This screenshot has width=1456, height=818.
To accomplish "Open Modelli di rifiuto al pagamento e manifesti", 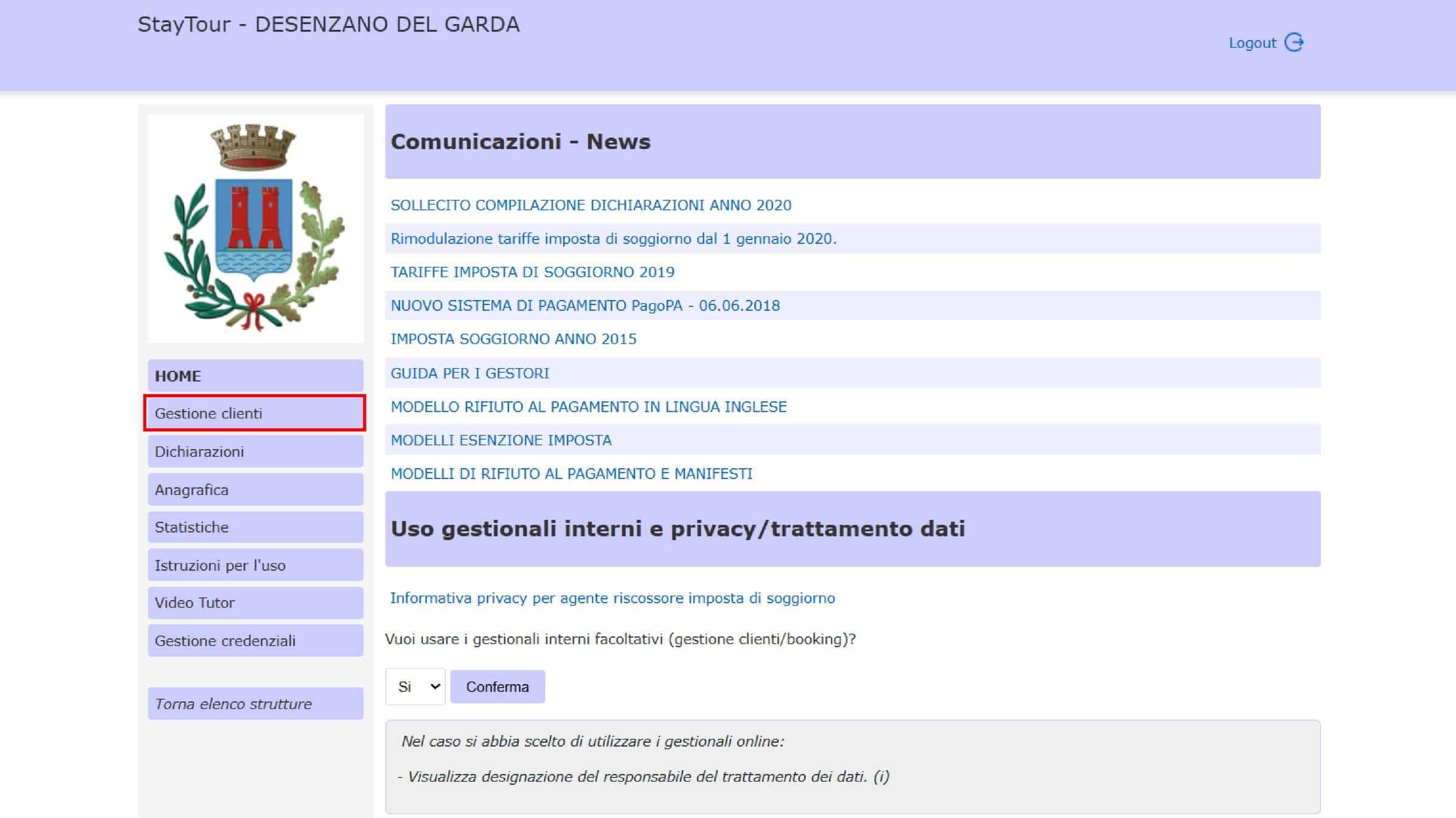I will click(x=571, y=473).
